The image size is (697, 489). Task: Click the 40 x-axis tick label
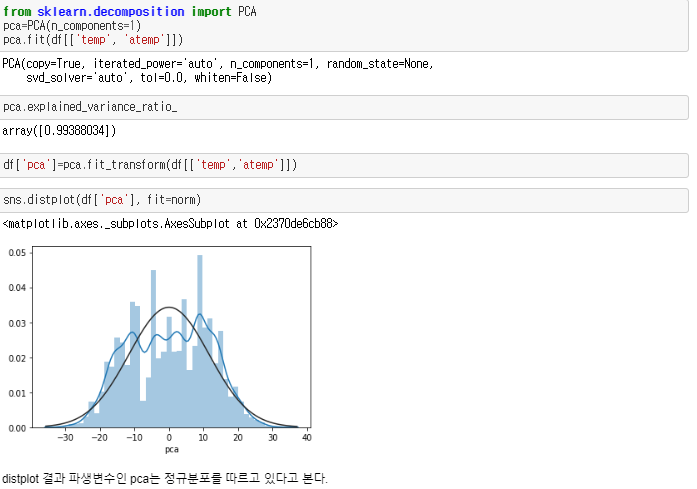pos(307,437)
